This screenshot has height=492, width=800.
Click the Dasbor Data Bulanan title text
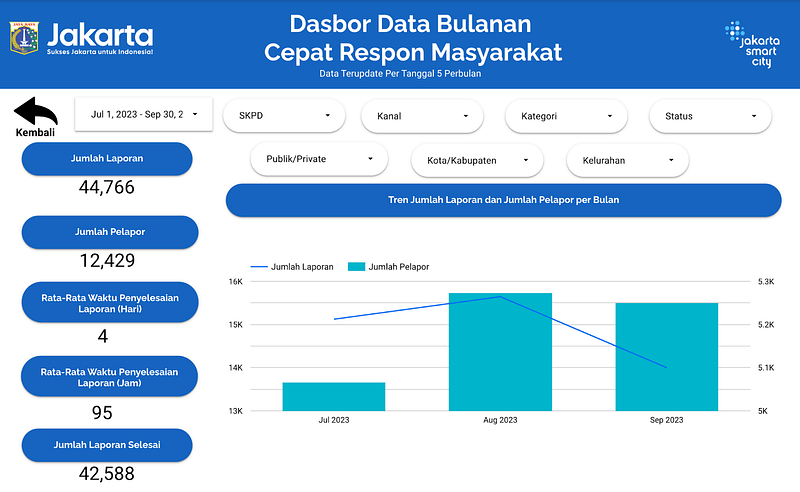(x=411, y=24)
